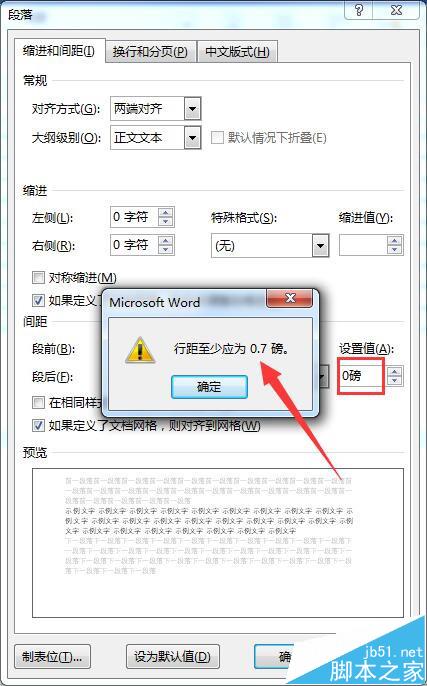Close the Microsoft Word alert popup

click(x=290, y=299)
